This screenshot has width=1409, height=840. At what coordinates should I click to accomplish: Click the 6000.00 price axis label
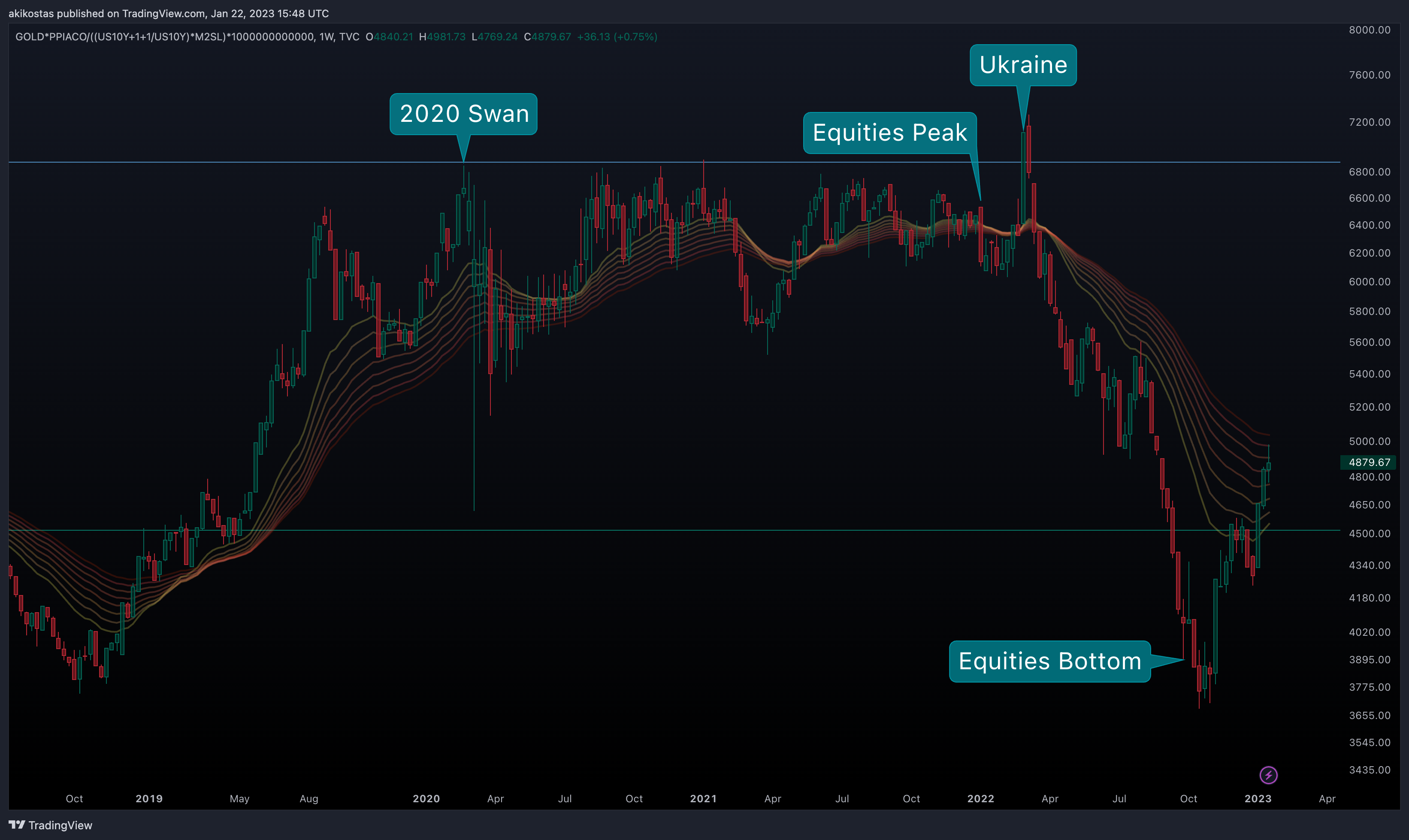click(1370, 282)
